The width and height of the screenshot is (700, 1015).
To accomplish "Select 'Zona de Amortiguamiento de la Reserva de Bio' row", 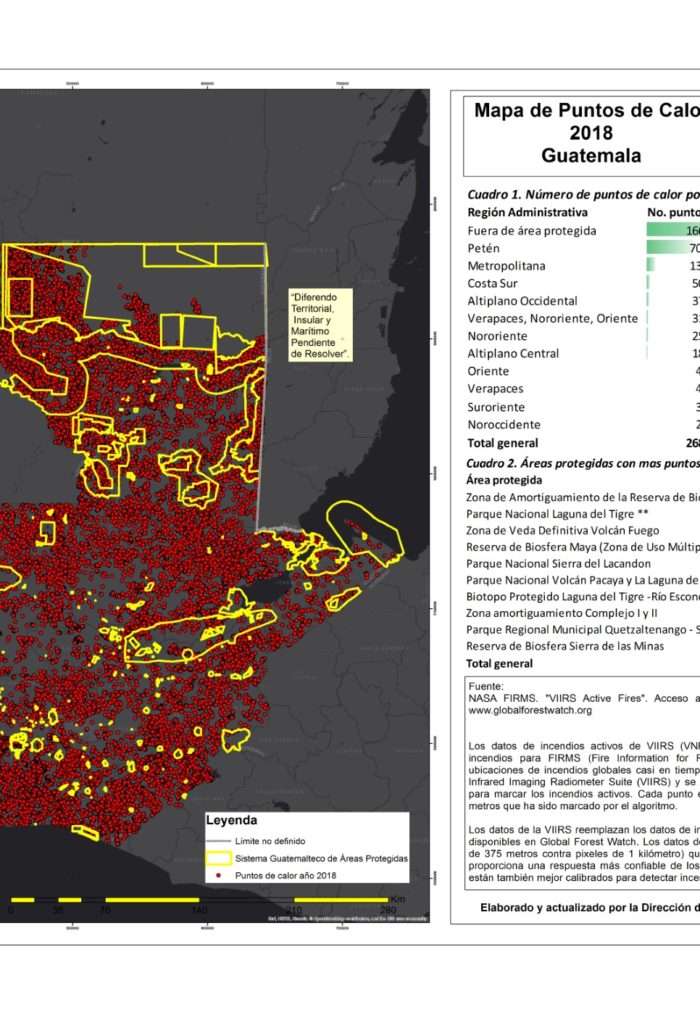I will click(583, 497).
